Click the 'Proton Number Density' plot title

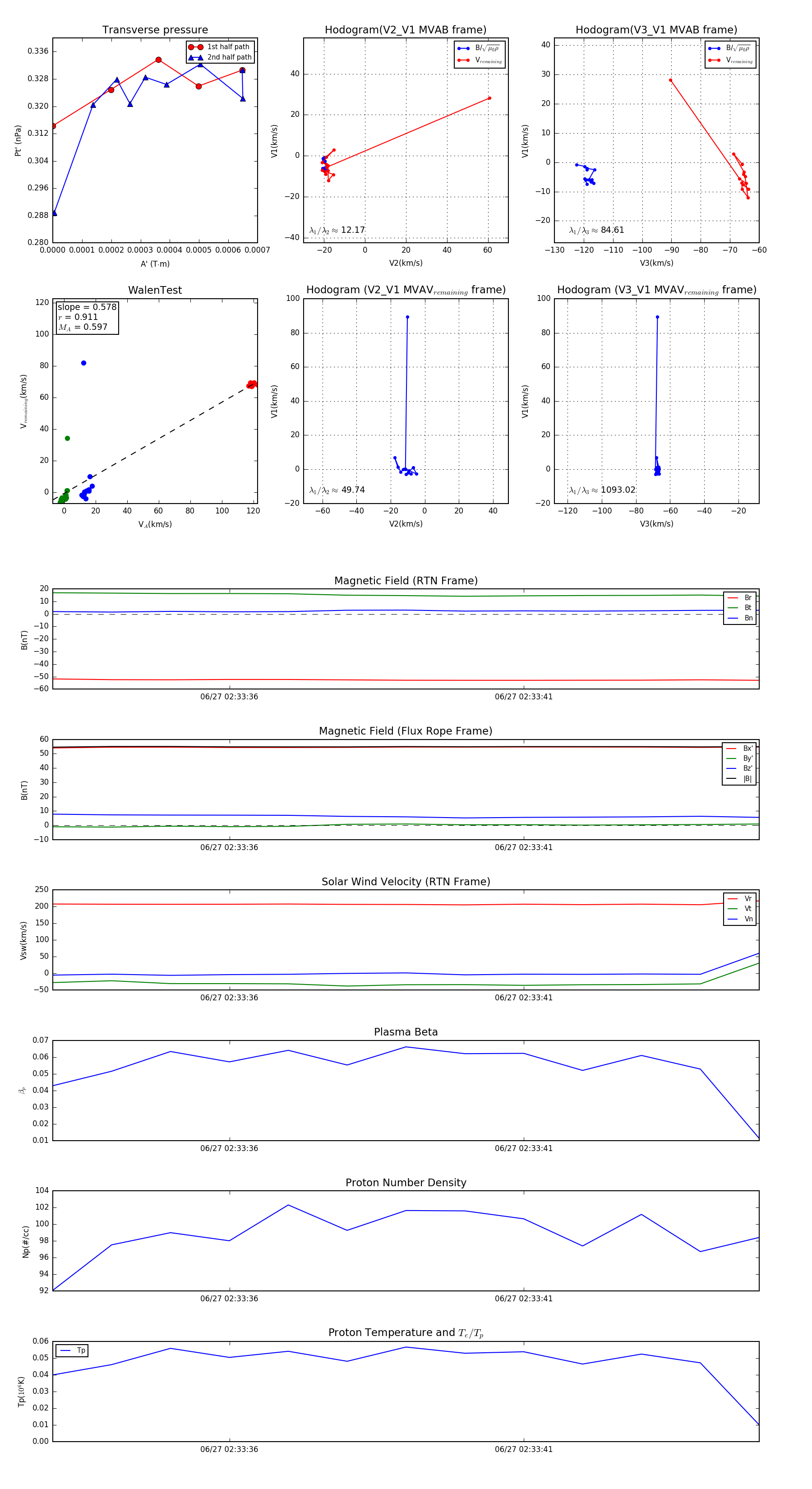(x=406, y=1183)
